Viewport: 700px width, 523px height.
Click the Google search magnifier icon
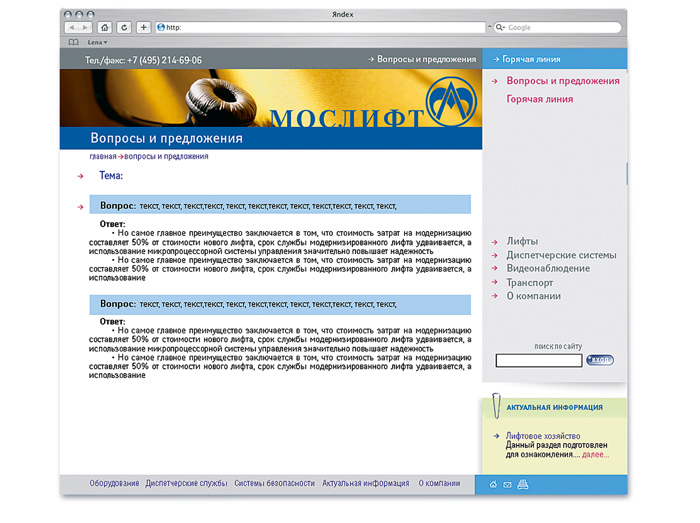pyautogui.click(x=499, y=28)
